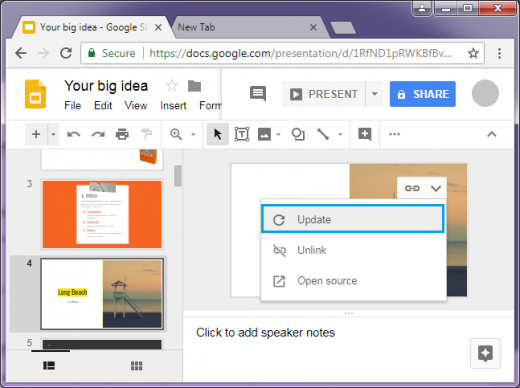Click to add speaker notes

point(265,333)
